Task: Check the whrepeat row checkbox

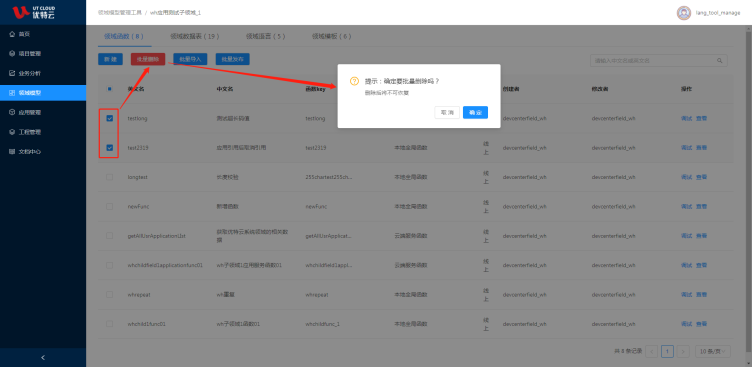Action: [x=109, y=295]
